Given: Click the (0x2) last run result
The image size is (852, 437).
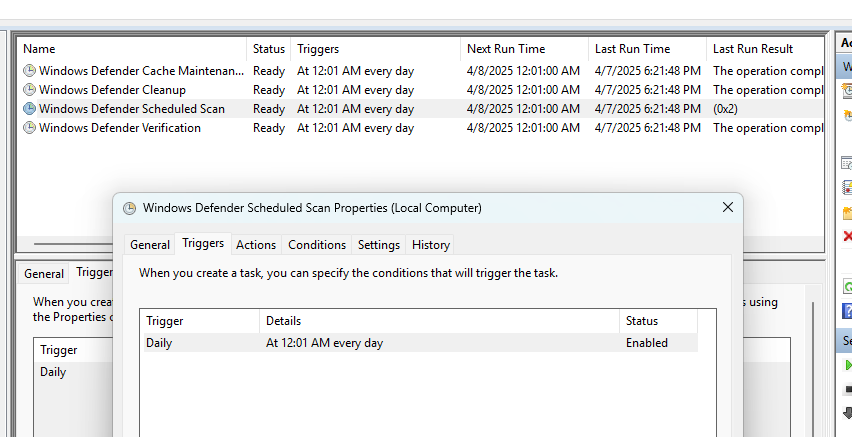Looking at the screenshot, I should tap(725, 109).
